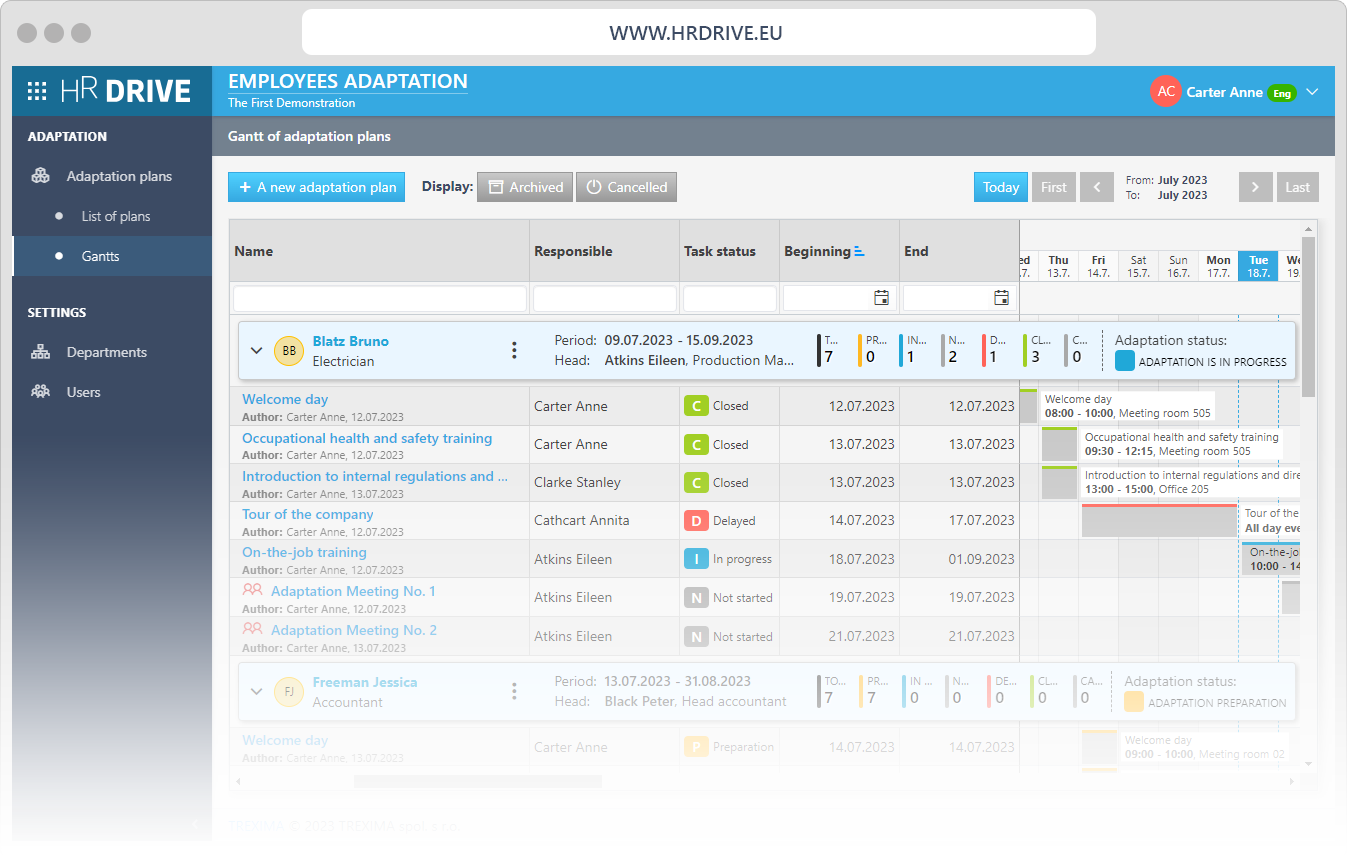Collapse the Freeman Jessica adaptation plan
Image resolution: width=1347 pixels, height=859 pixels.
[256, 691]
